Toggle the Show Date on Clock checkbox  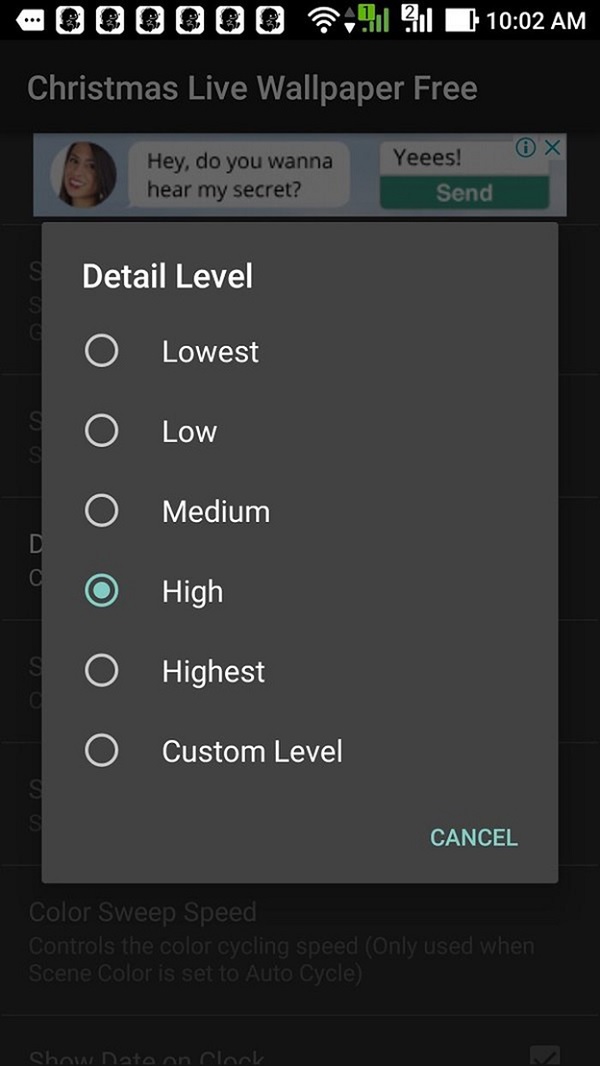pyautogui.click(x=544, y=1056)
